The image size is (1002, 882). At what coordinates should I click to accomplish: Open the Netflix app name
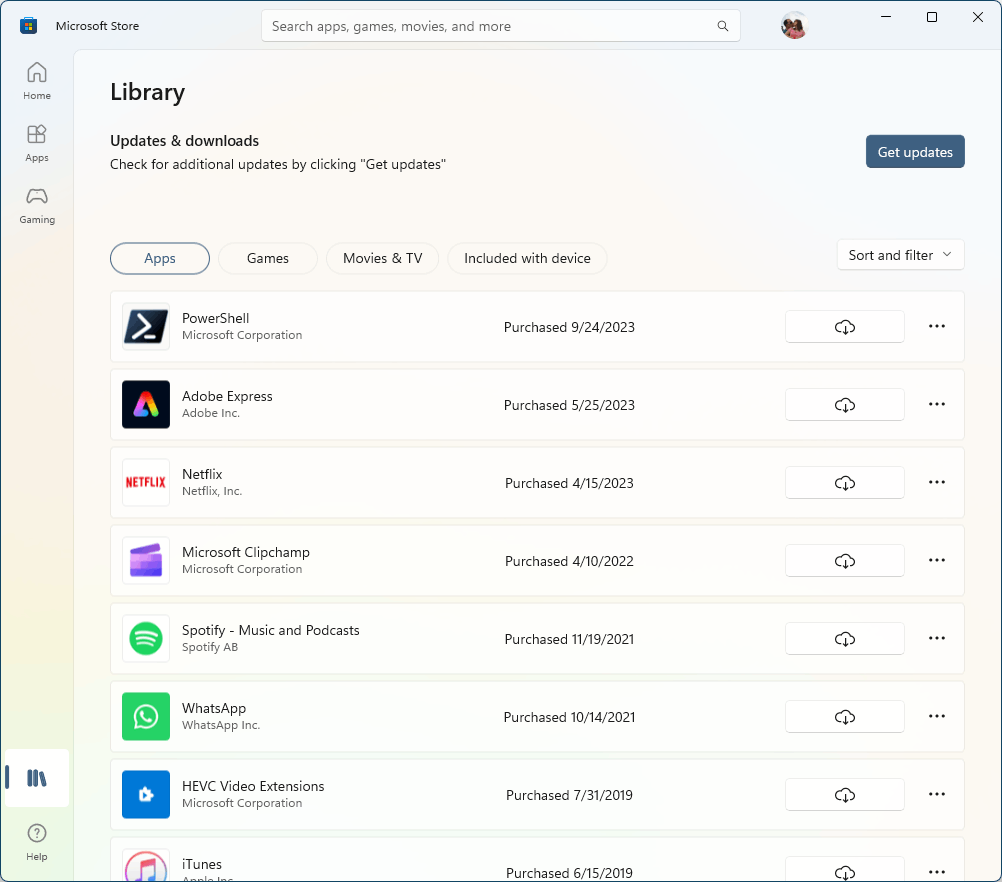pyautogui.click(x=202, y=474)
